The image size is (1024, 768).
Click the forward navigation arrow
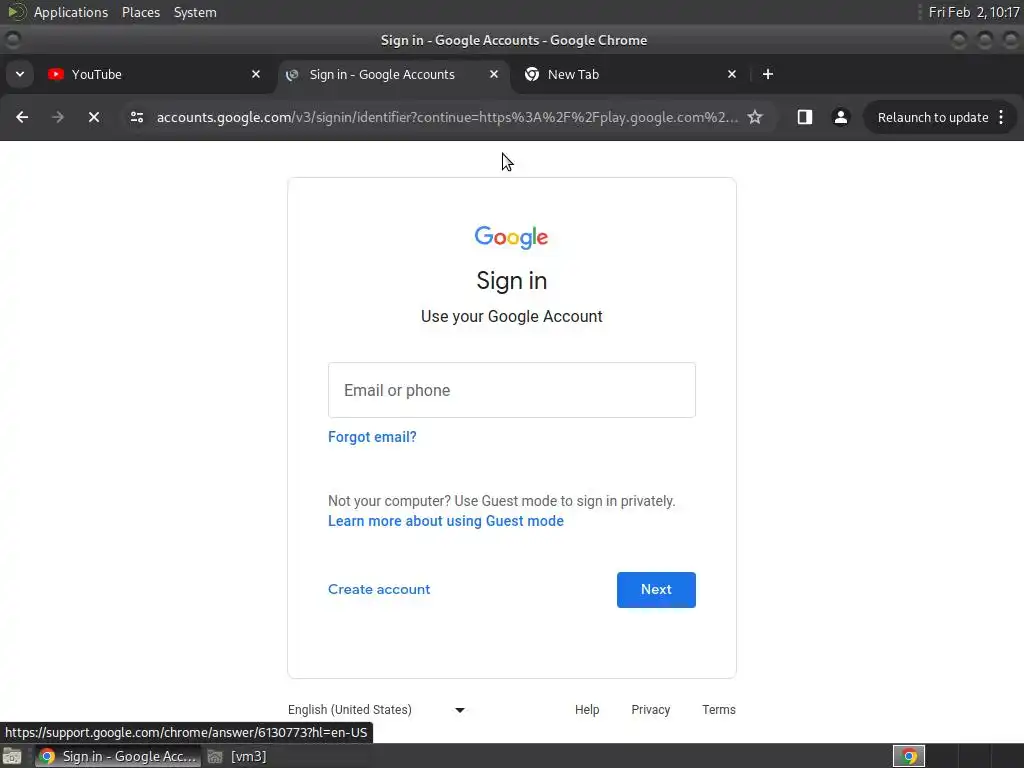[x=58, y=118]
